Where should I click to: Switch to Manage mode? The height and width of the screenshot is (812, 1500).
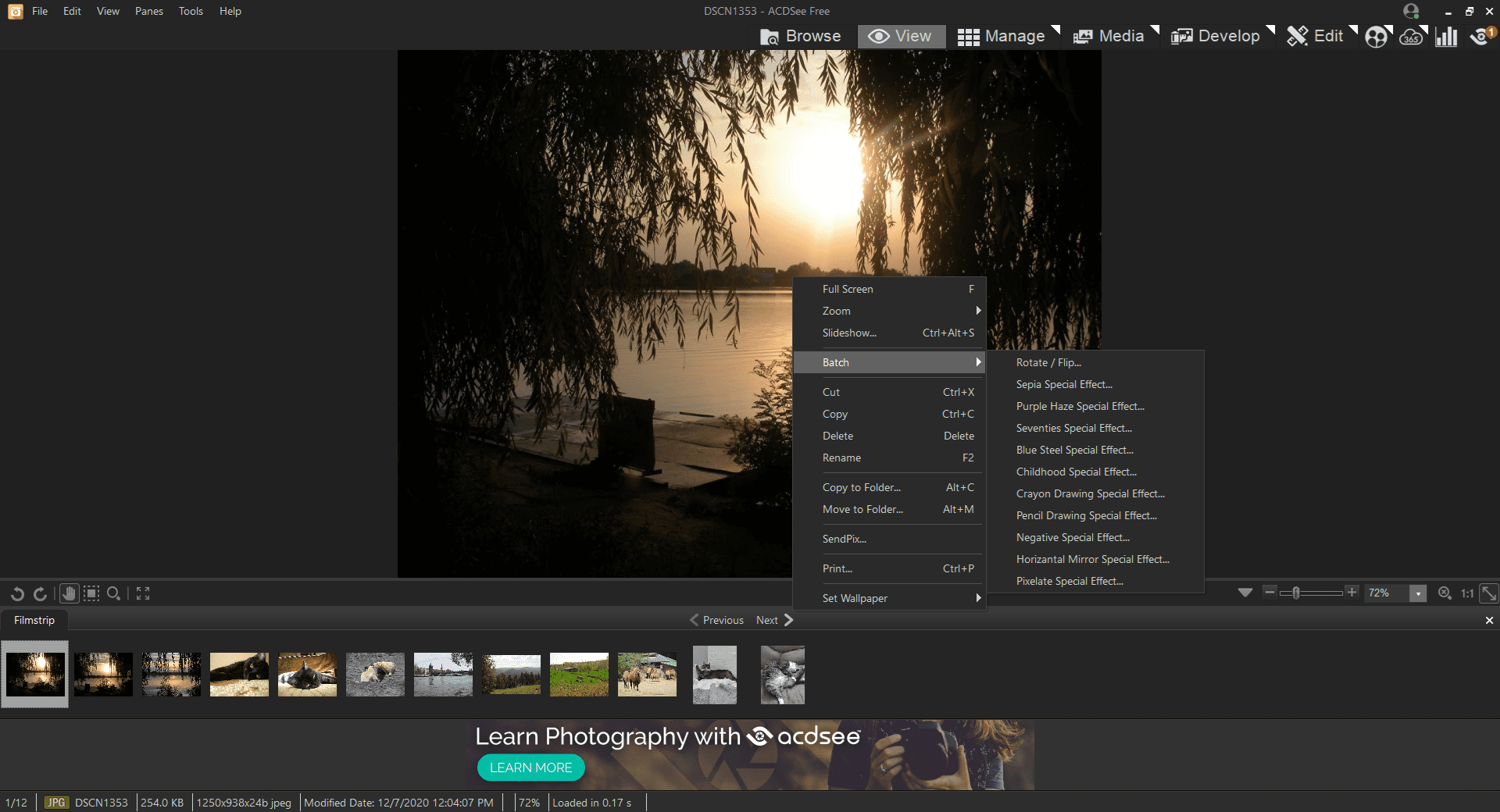pyautogui.click(x=1002, y=37)
